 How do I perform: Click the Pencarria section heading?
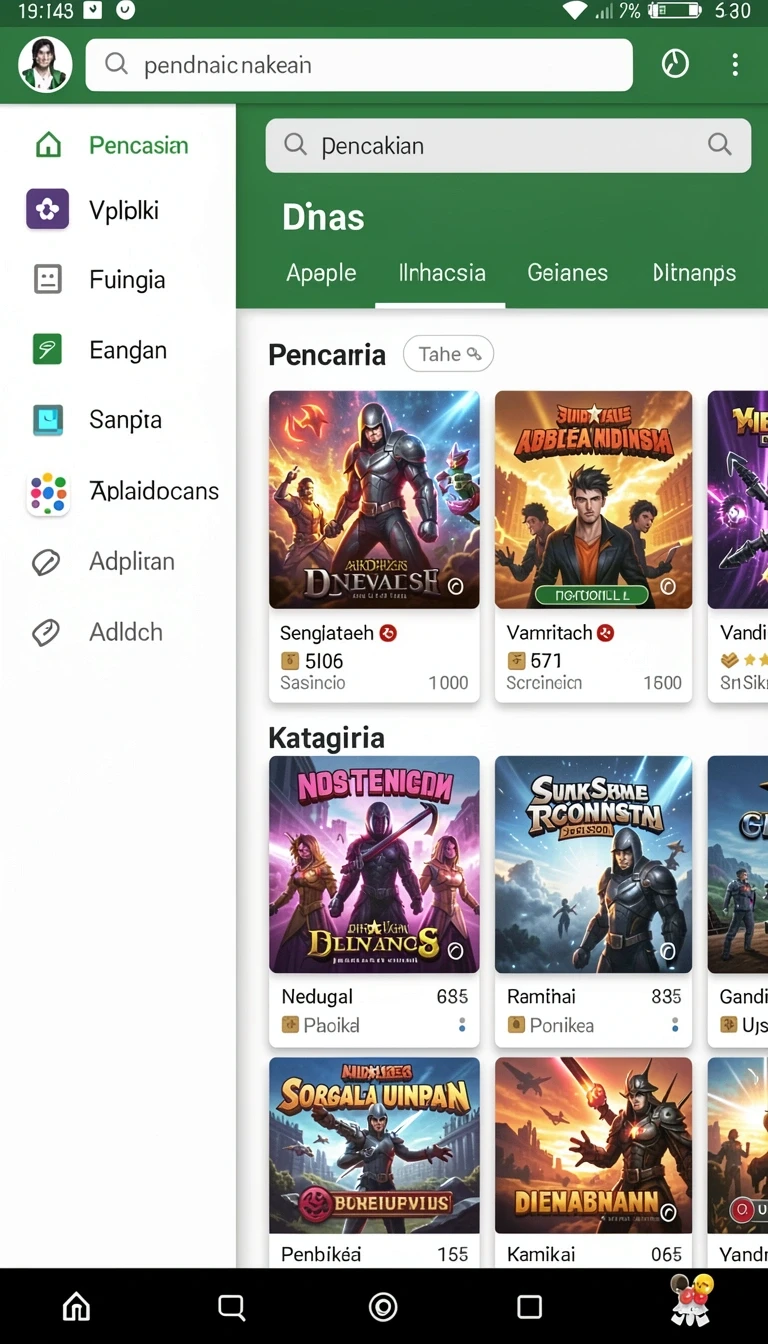point(327,354)
